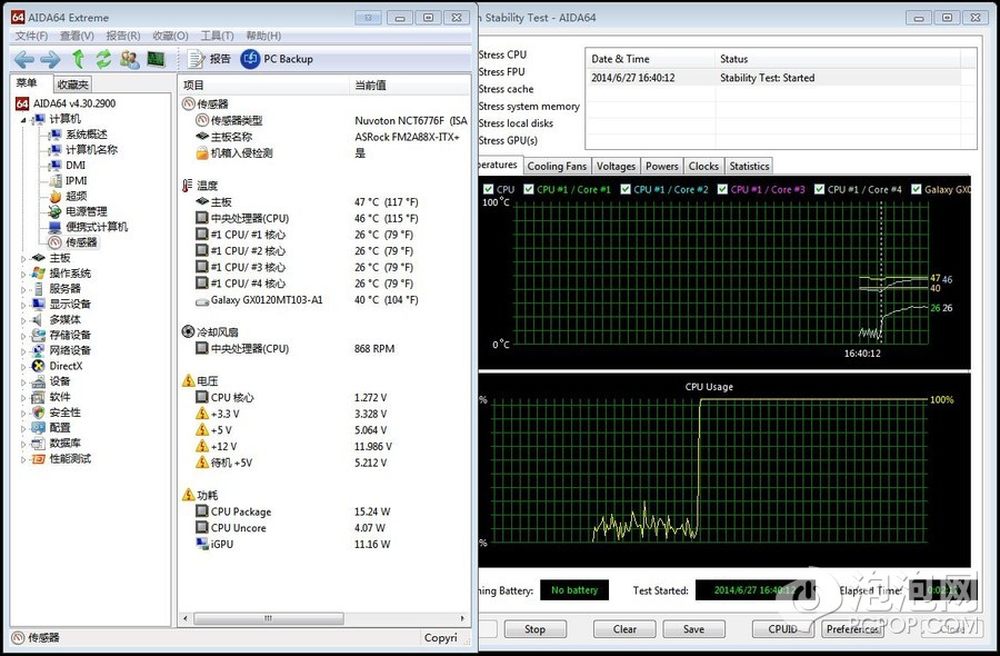Expand the 配置 tree node
Image resolution: width=1000 pixels, height=656 pixels.
pos(24,428)
